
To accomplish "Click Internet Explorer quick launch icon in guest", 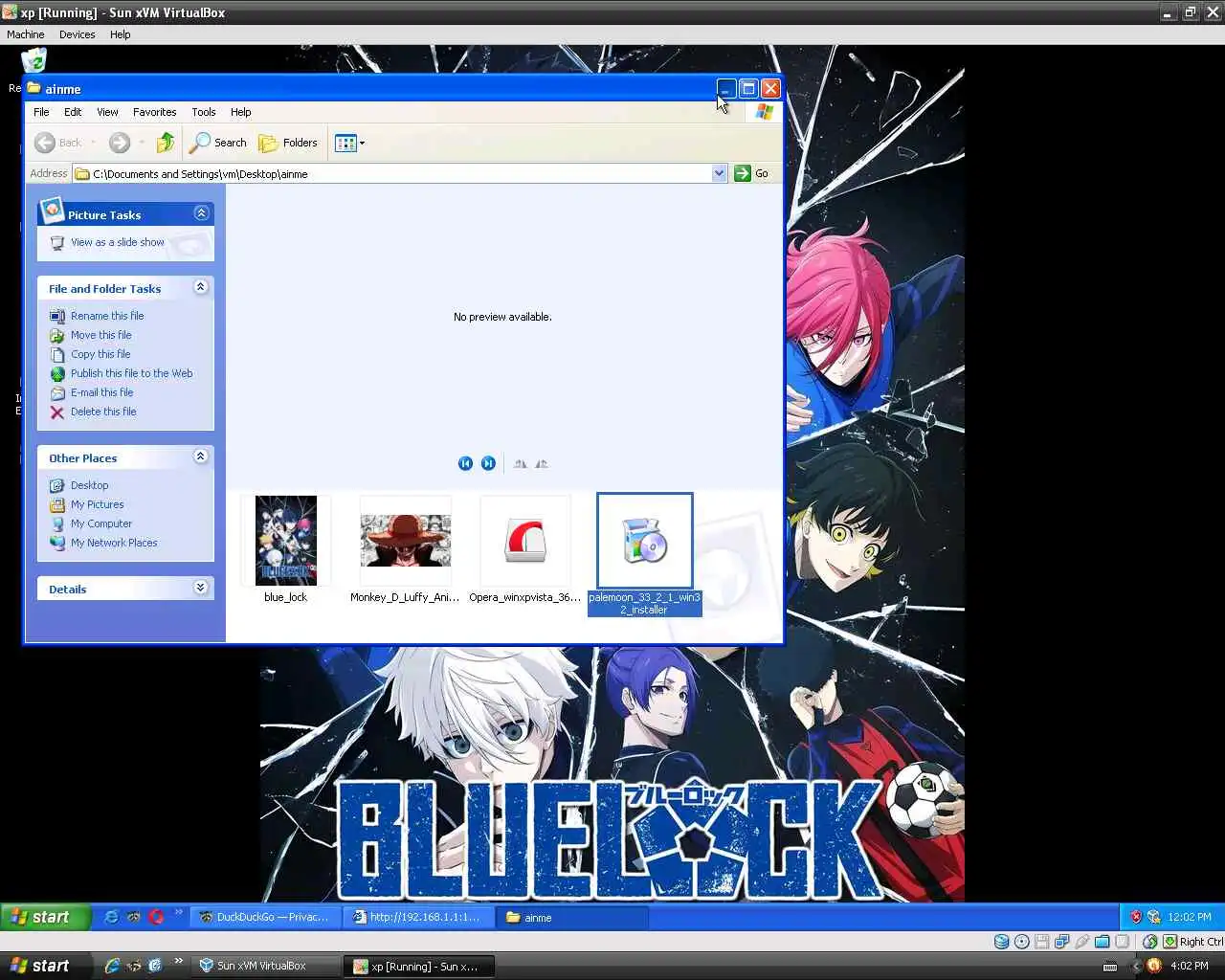I will tap(111, 917).
